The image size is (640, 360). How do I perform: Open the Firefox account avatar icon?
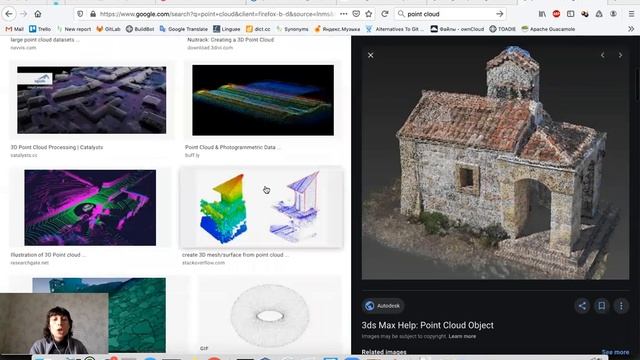pyautogui.click(x=613, y=14)
